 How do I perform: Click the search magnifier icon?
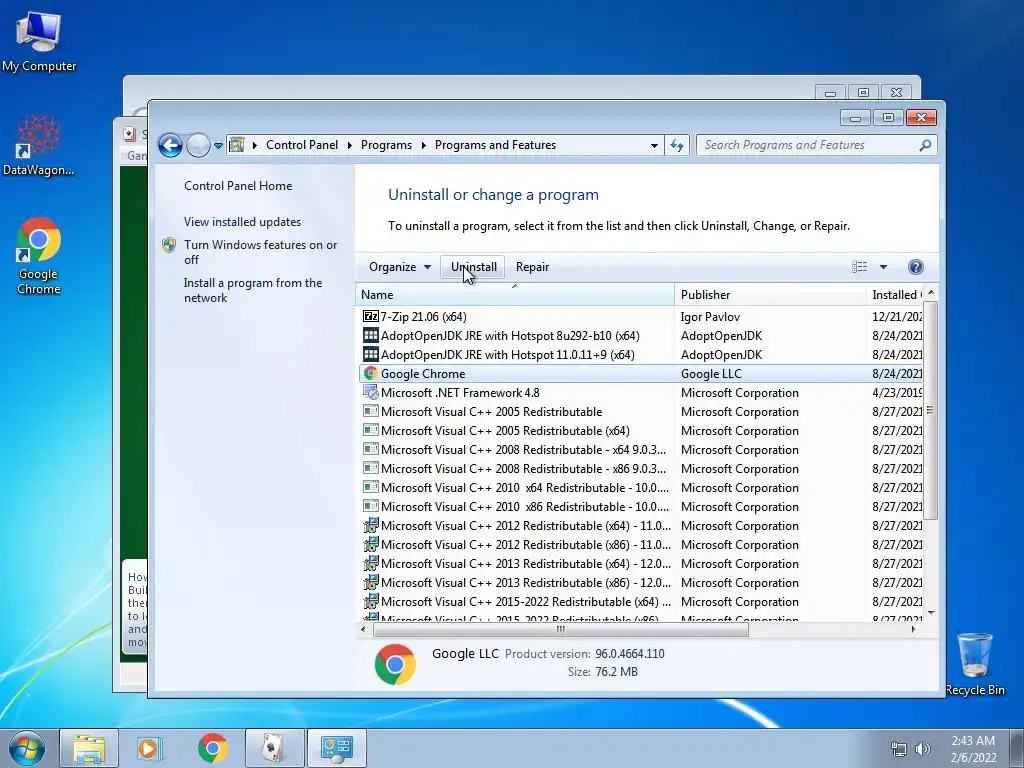[925, 145]
